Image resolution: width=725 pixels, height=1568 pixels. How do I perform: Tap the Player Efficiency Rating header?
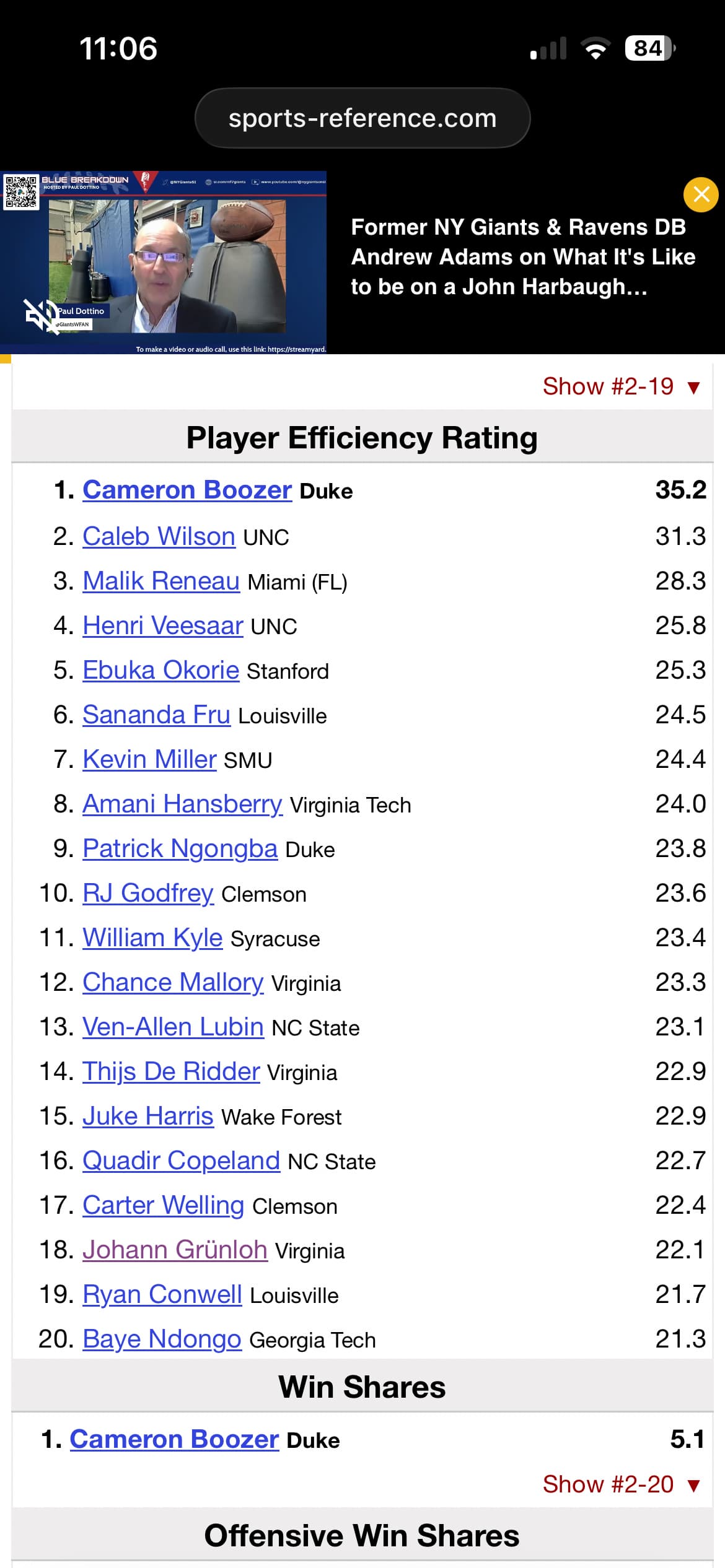[362, 438]
